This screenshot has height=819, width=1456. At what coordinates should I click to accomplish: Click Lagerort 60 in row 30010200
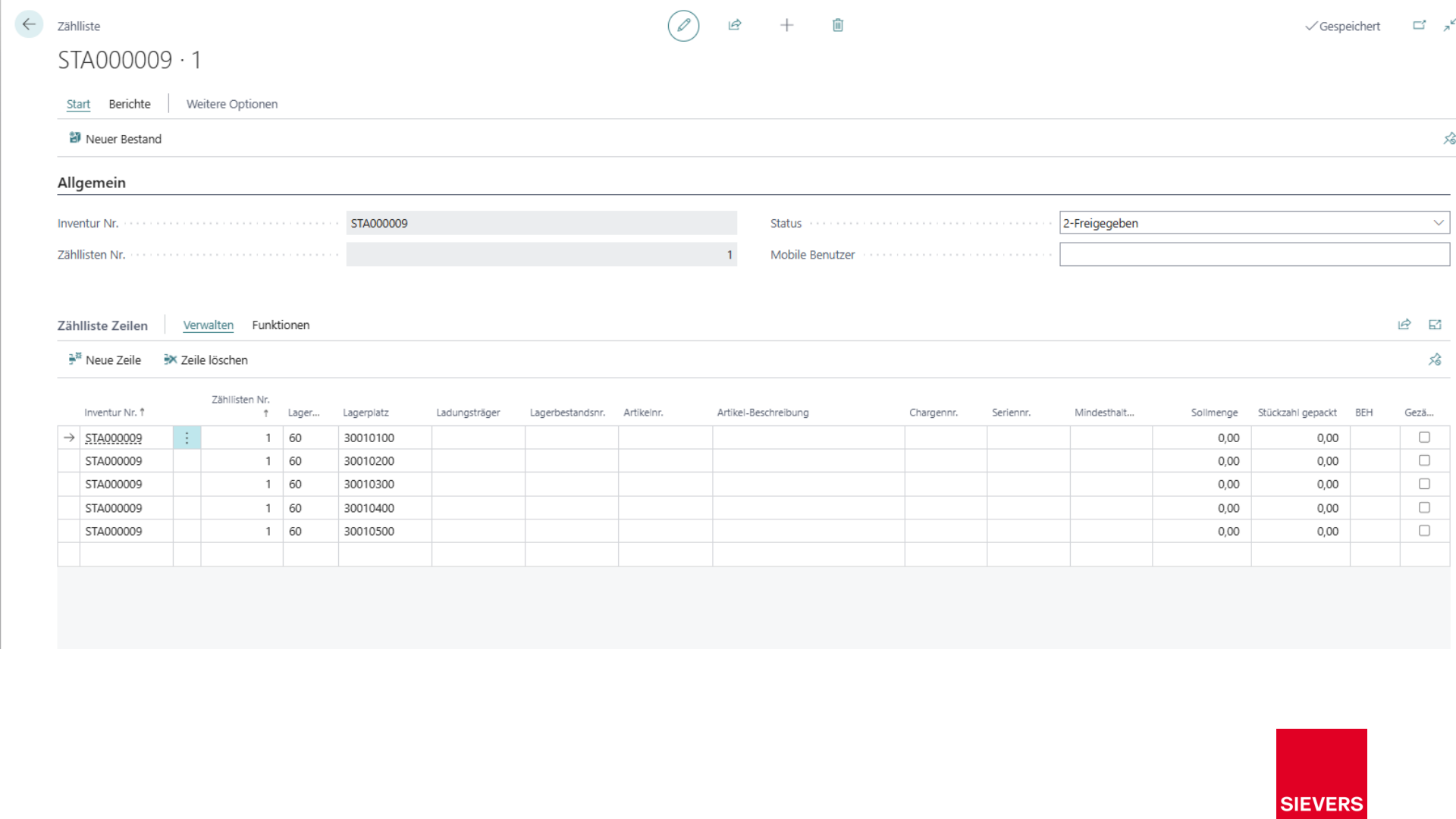click(x=311, y=461)
